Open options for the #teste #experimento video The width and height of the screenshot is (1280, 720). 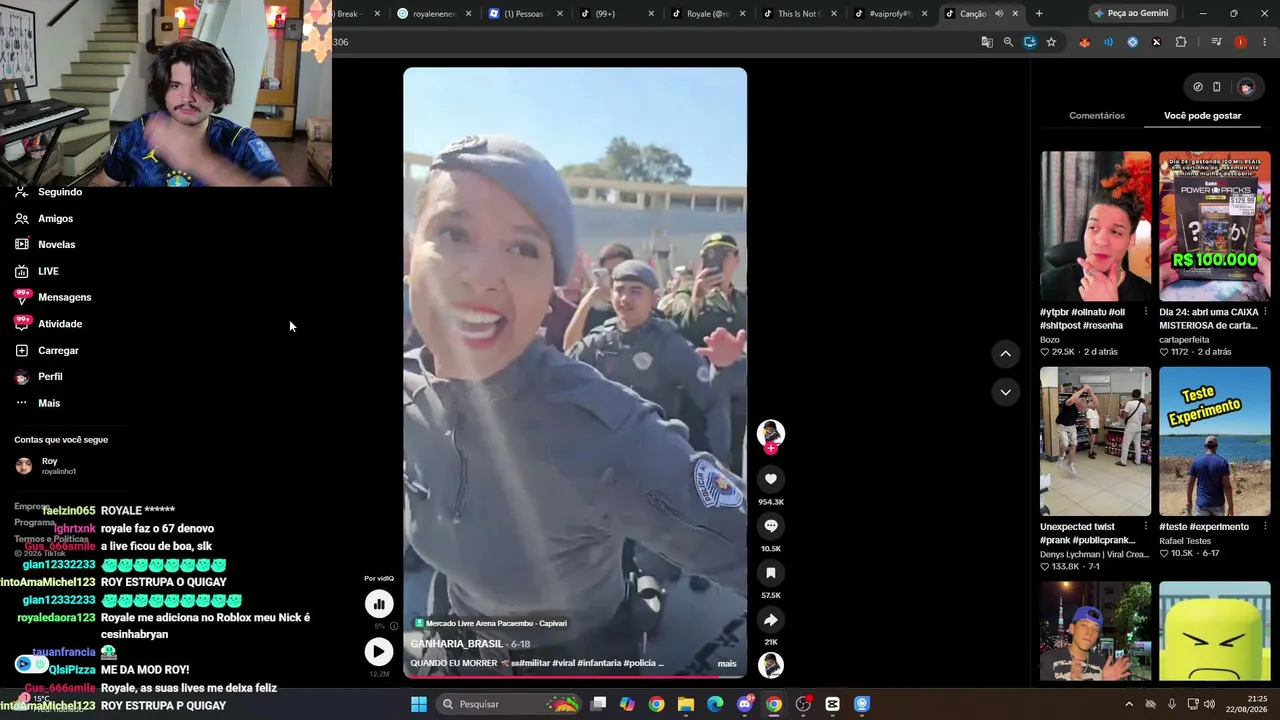(1265, 527)
